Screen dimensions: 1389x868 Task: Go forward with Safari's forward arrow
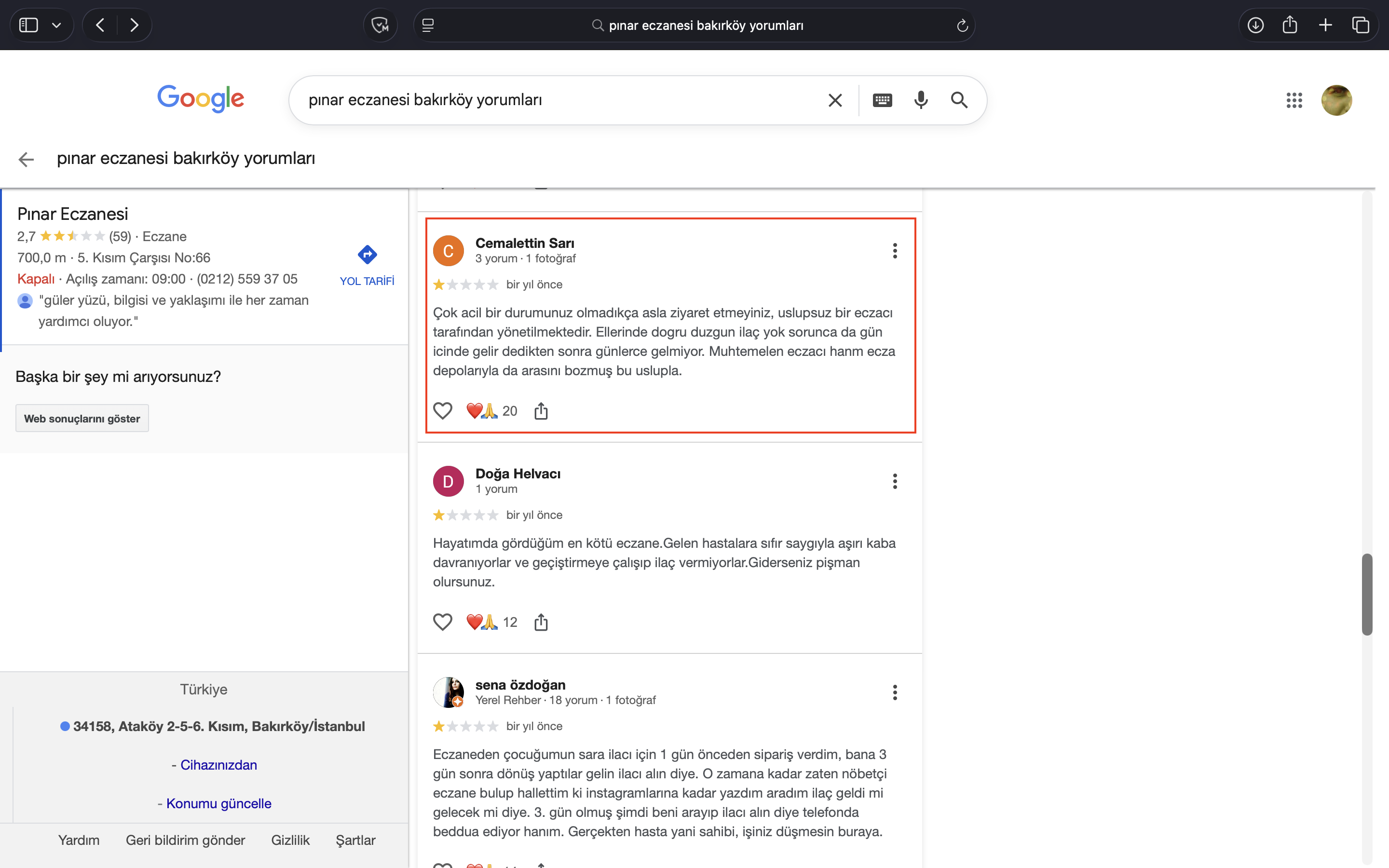(134, 25)
